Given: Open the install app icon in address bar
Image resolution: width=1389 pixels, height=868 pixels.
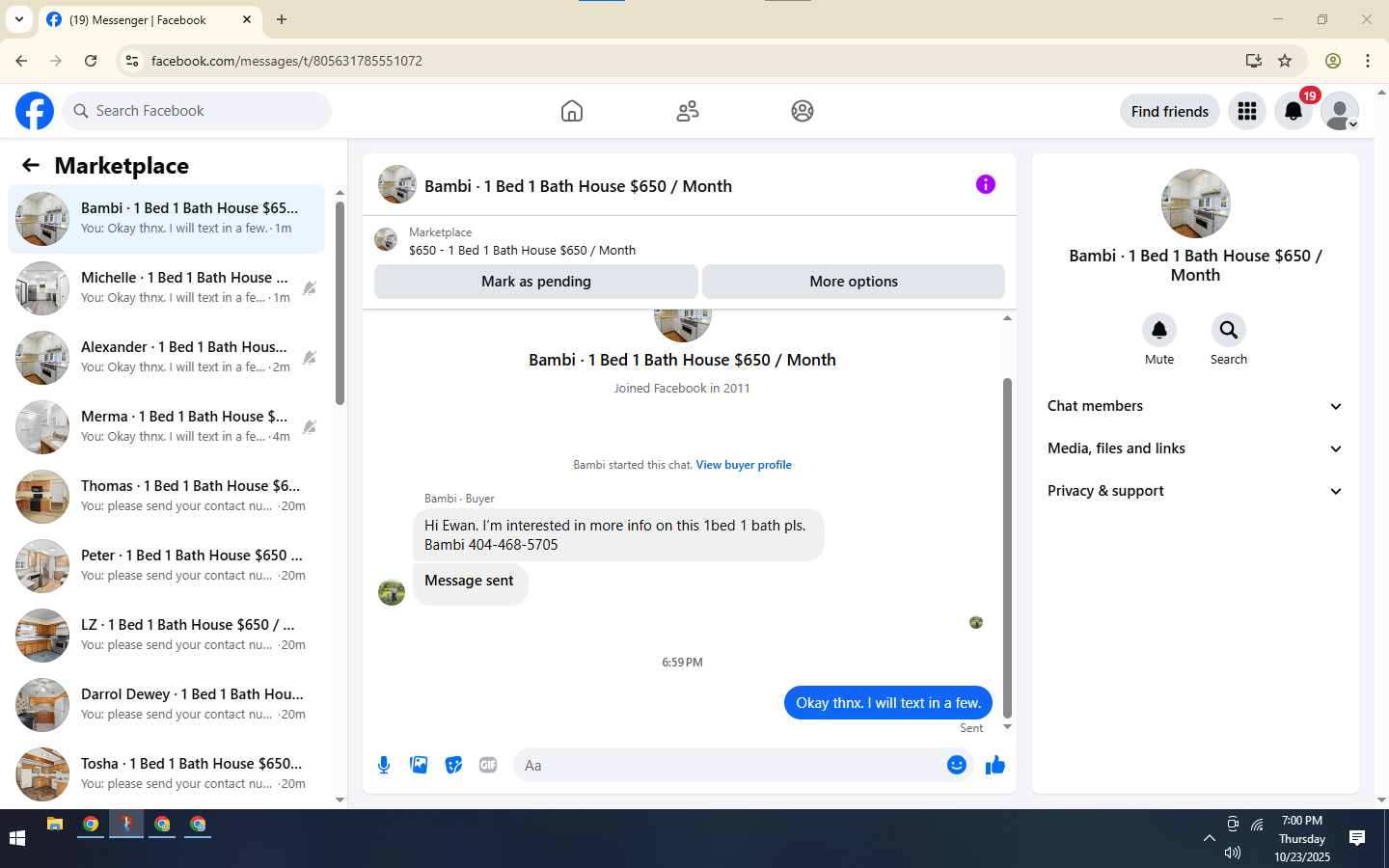Looking at the screenshot, I should coord(1254,61).
